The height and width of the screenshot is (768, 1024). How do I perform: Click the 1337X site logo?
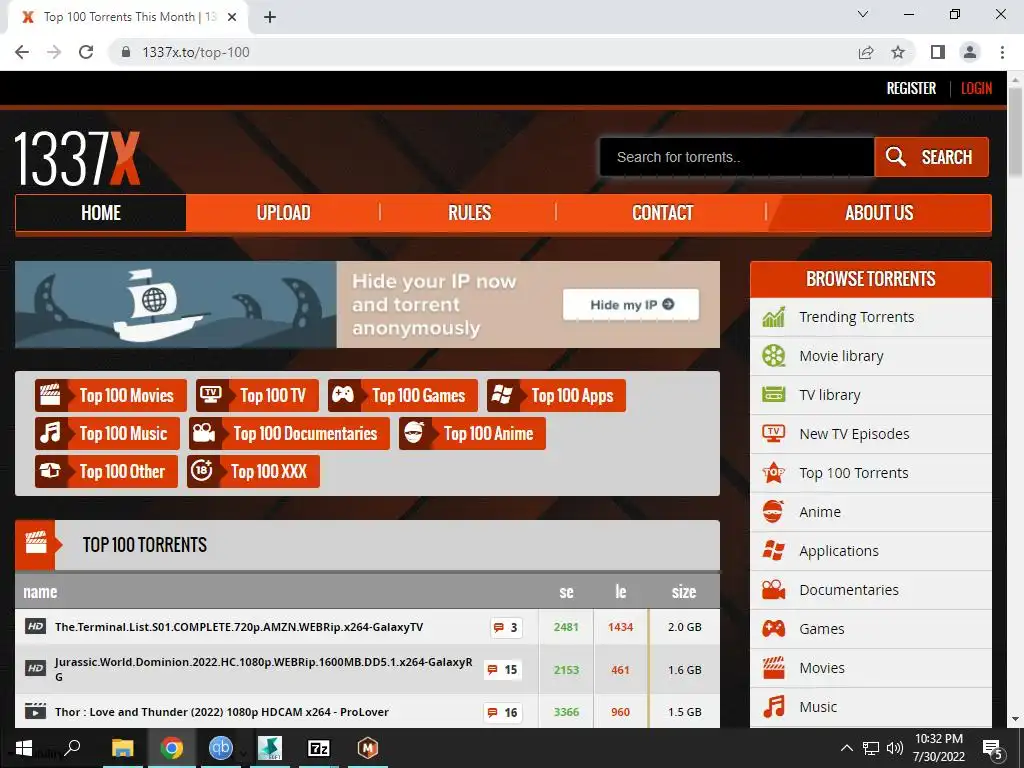click(77, 159)
